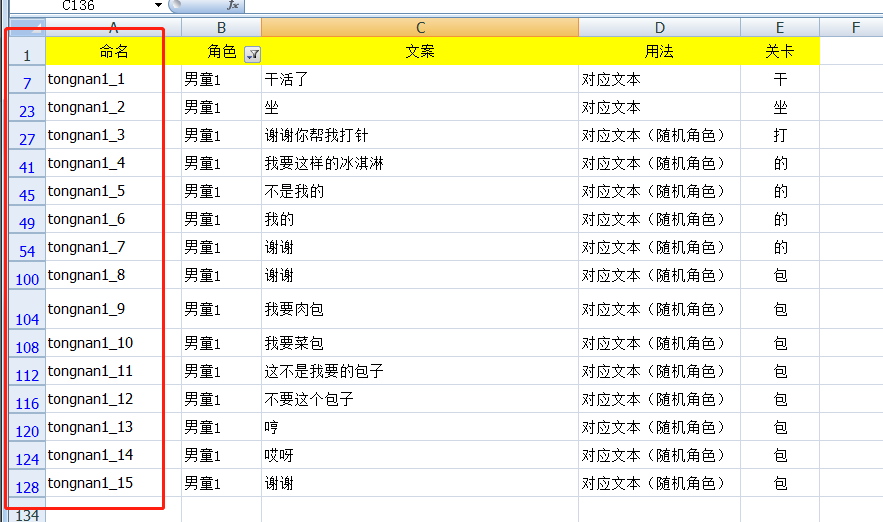Select the cell 我要菜包
The image size is (883, 522).
420,343
